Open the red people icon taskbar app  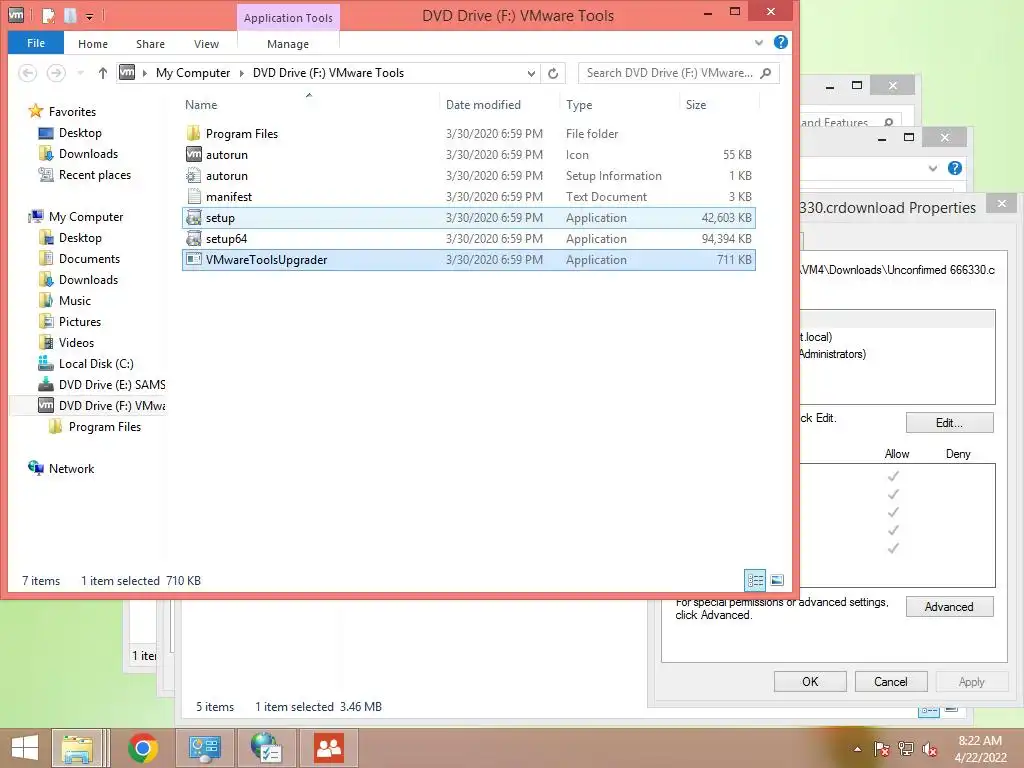[x=329, y=748]
